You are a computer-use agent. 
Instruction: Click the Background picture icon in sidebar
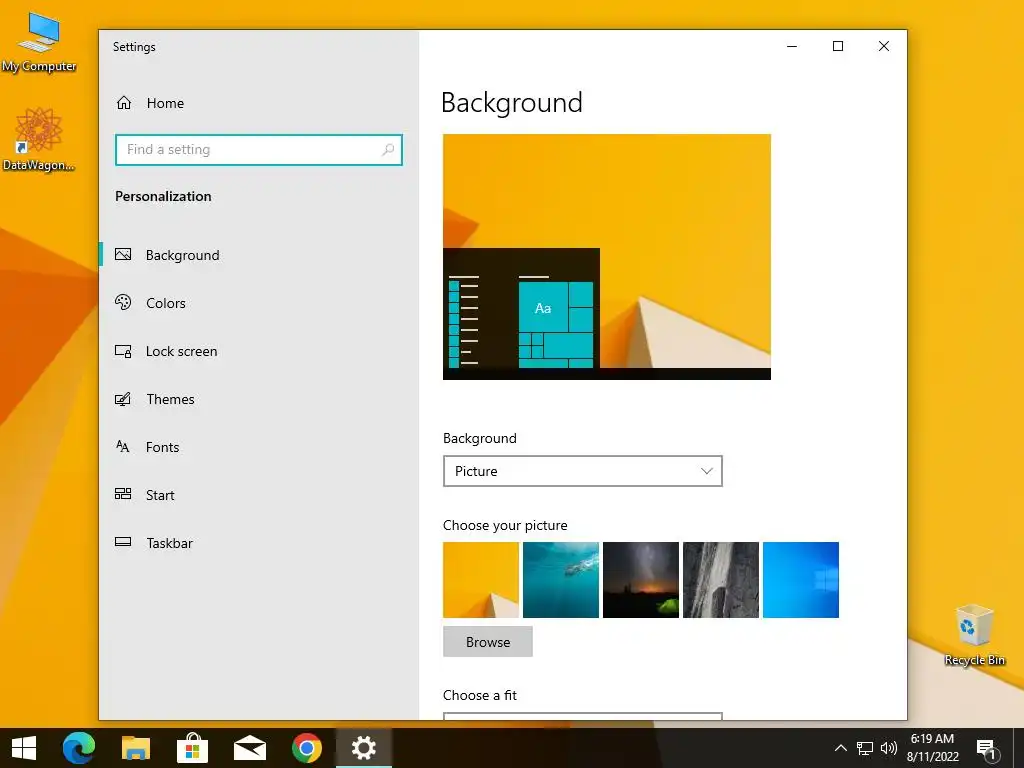coord(123,255)
